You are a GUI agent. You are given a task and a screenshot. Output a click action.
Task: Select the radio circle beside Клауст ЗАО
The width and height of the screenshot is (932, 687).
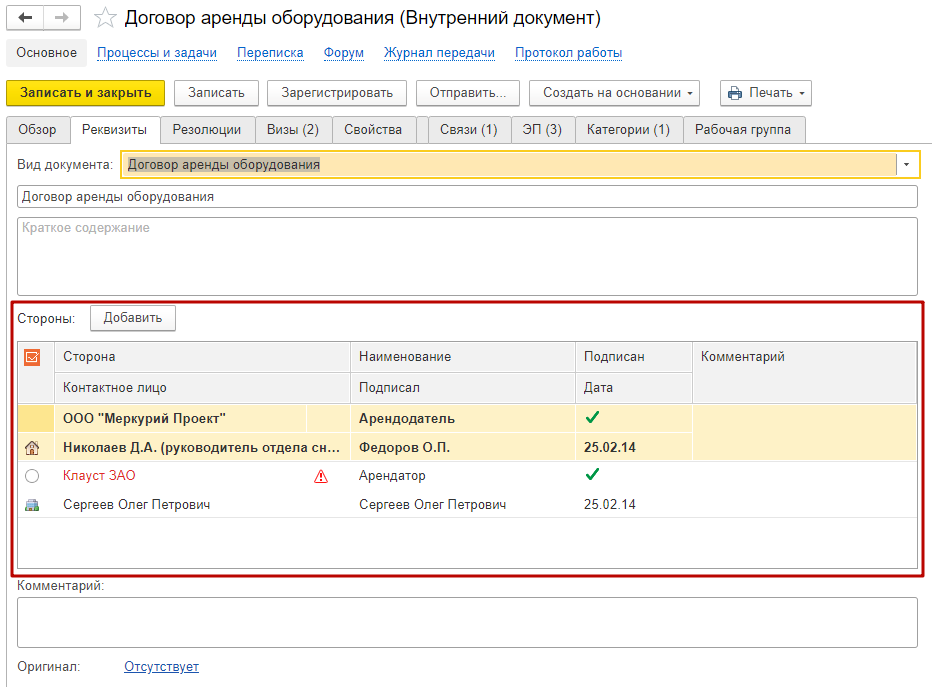[x=32, y=477]
